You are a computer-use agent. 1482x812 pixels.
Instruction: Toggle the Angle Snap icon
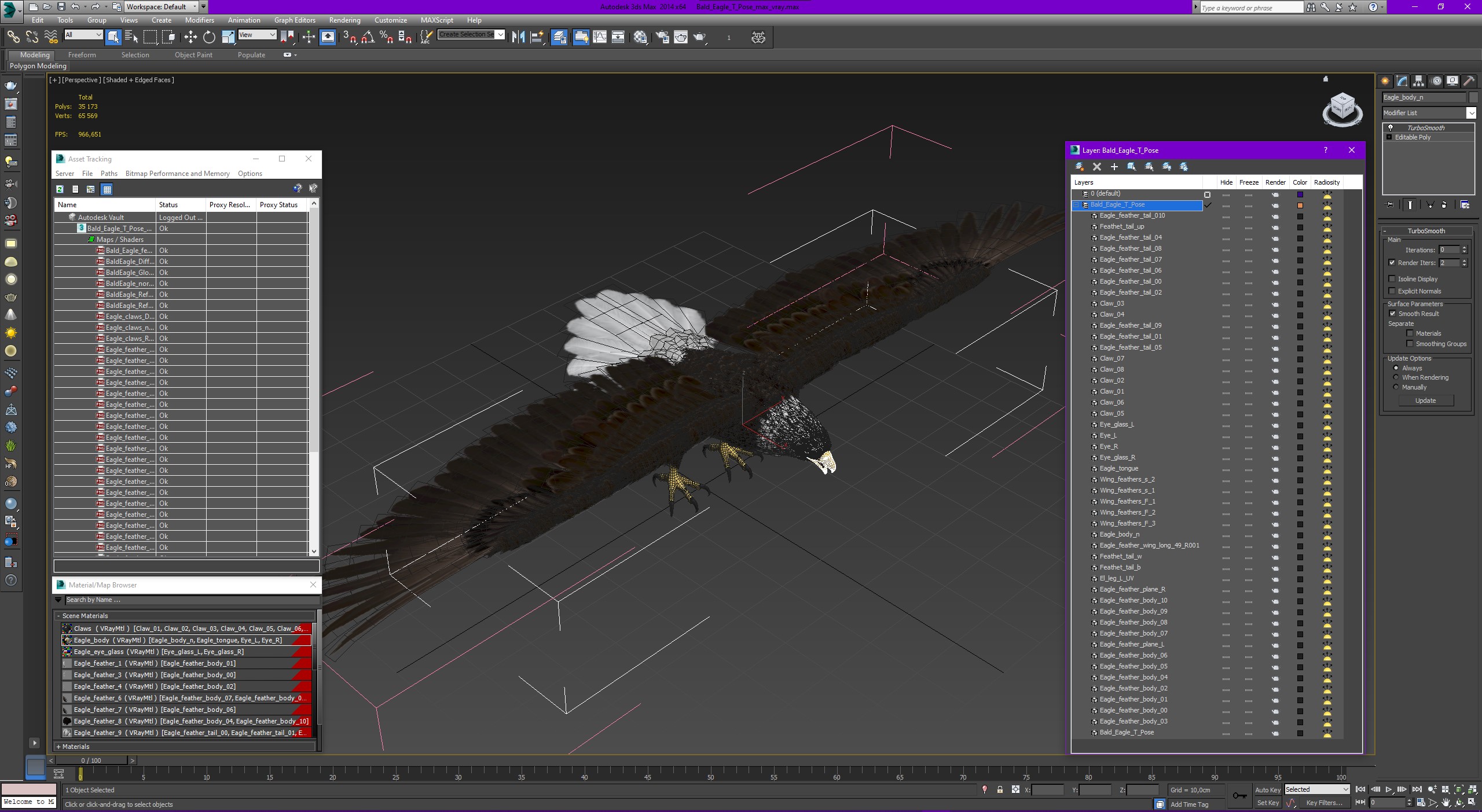(x=368, y=37)
